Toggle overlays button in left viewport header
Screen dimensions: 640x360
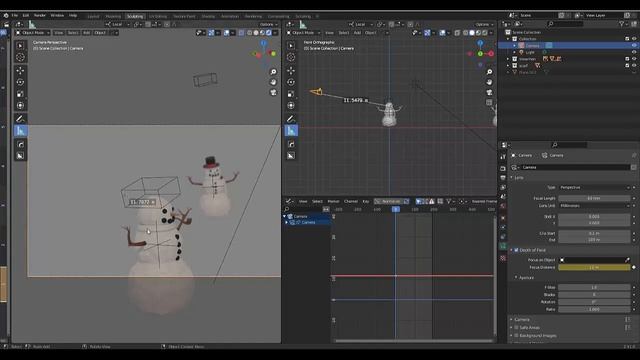click(227, 33)
